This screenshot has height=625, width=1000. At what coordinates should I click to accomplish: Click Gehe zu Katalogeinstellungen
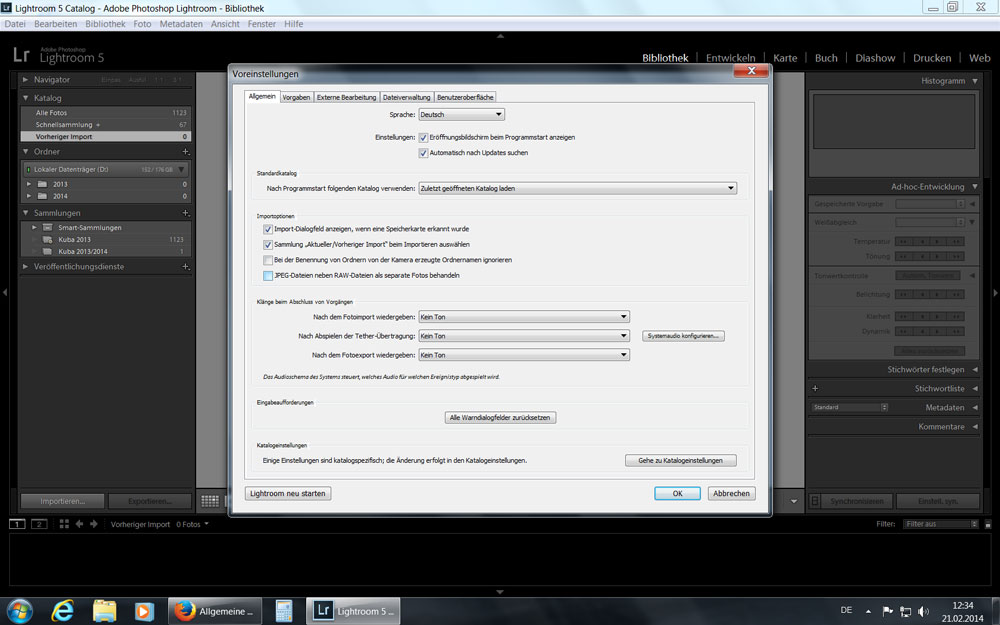[680, 460]
